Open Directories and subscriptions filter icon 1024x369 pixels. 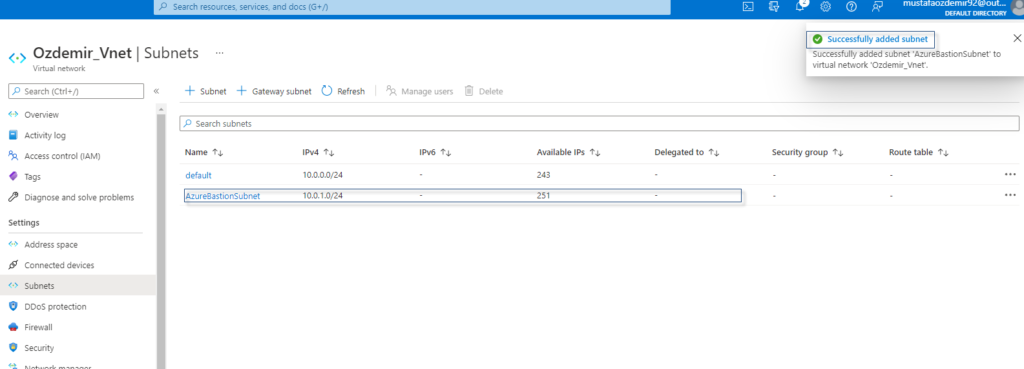coord(775,7)
